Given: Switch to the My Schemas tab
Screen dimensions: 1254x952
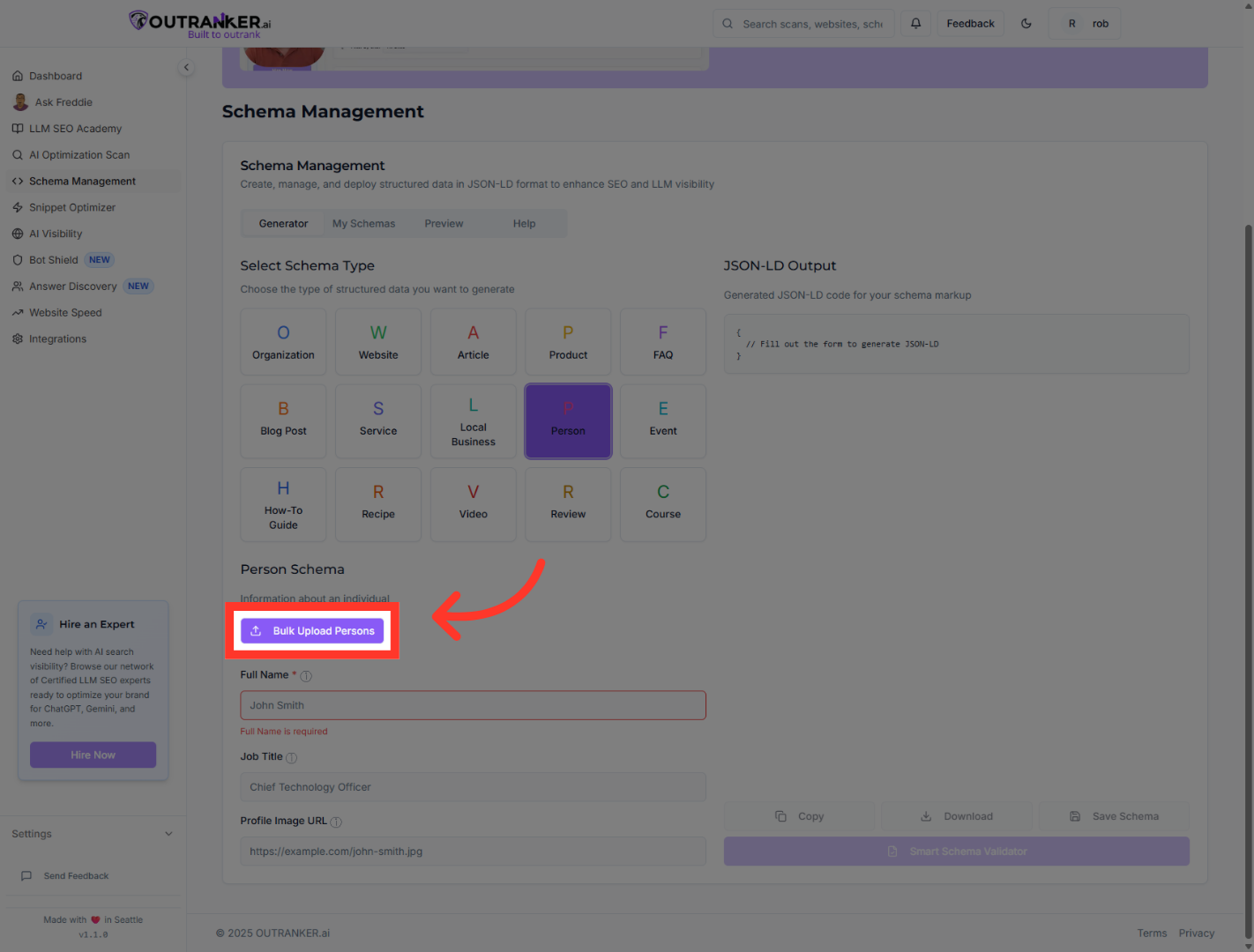Looking at the screenshot, I should tap(363, 223).
